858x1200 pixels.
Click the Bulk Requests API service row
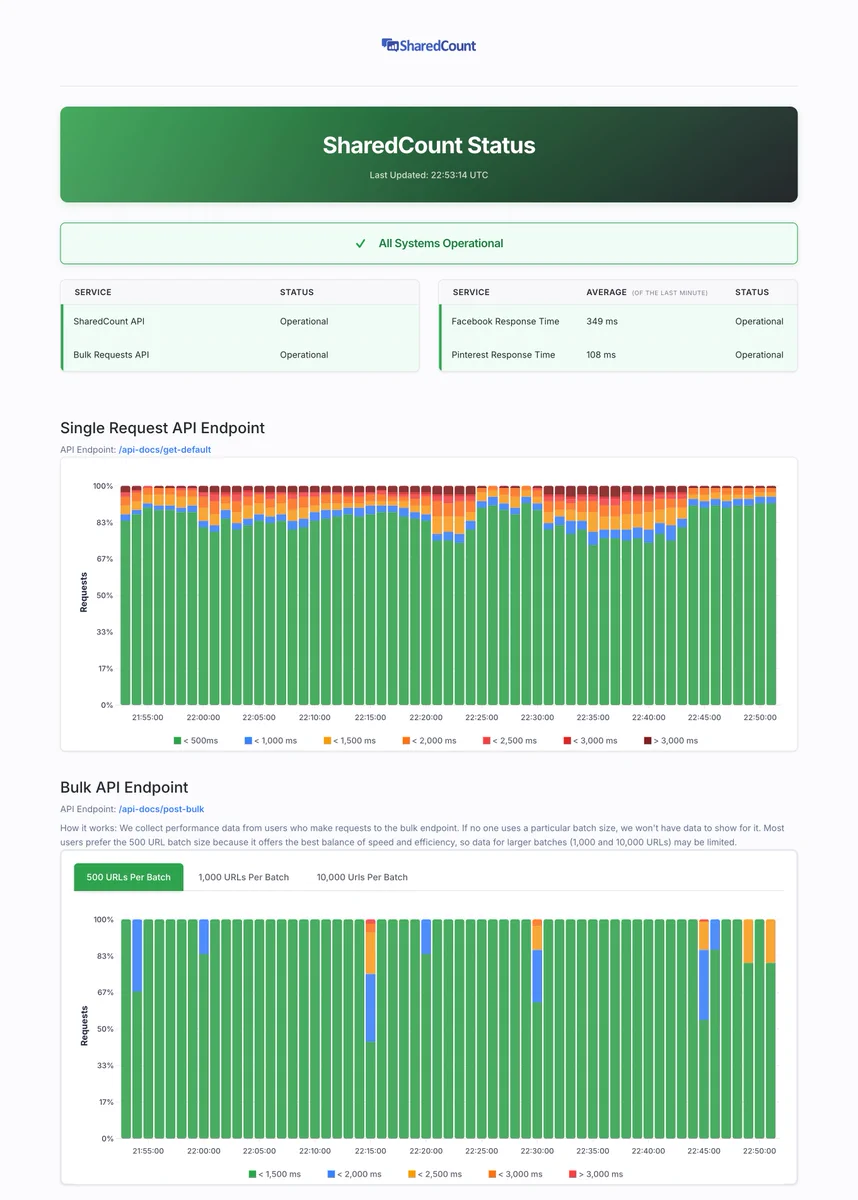(x=240, y=355)
